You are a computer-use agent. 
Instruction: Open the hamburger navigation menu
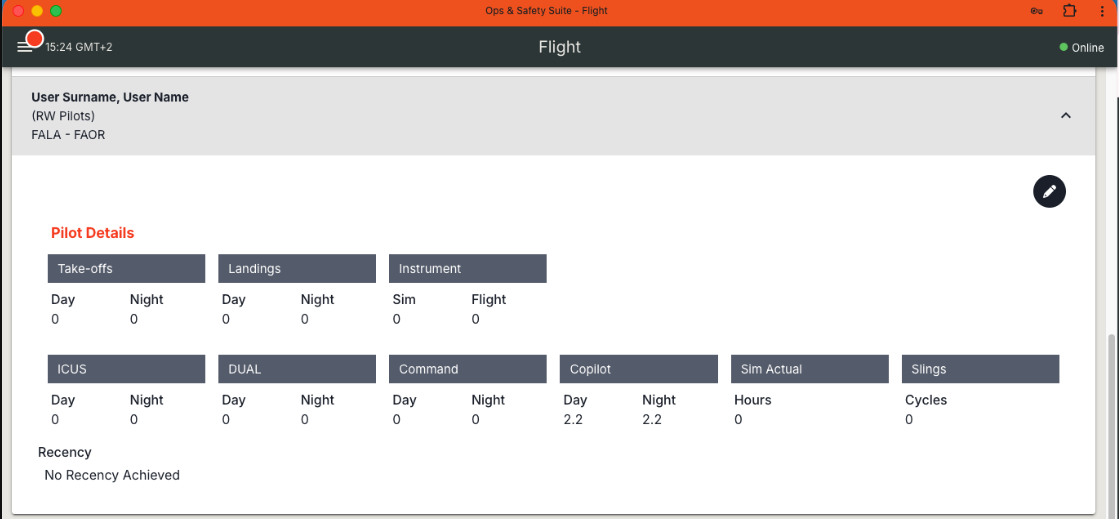[x=23, y=47]
